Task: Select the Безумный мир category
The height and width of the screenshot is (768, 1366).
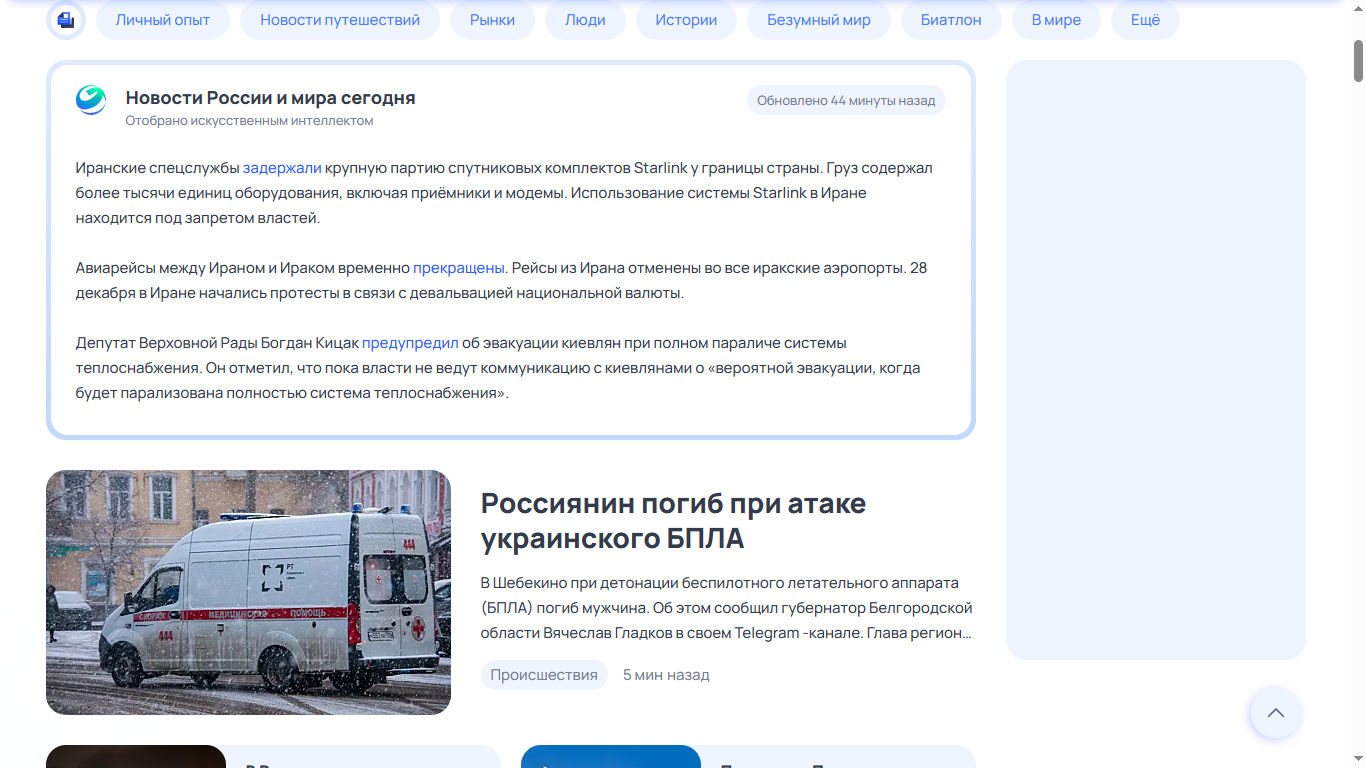Action: [x=818, y=20]
